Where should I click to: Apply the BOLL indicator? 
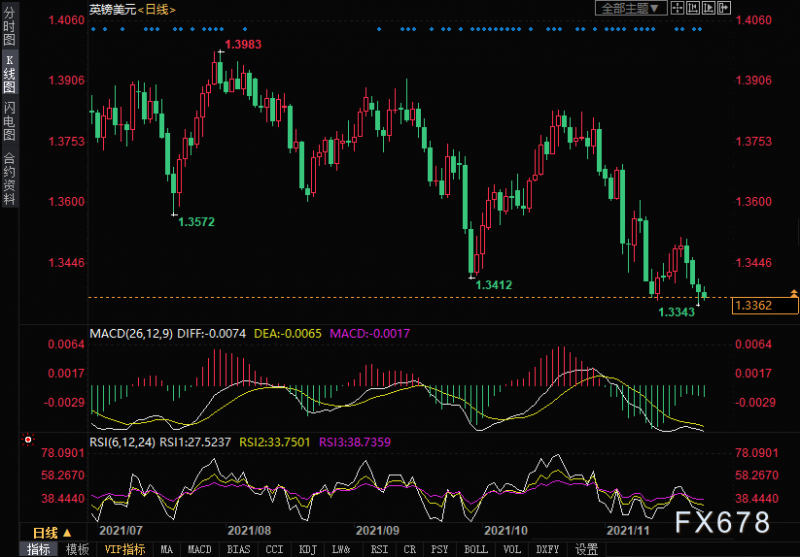[x=476, y=549]
